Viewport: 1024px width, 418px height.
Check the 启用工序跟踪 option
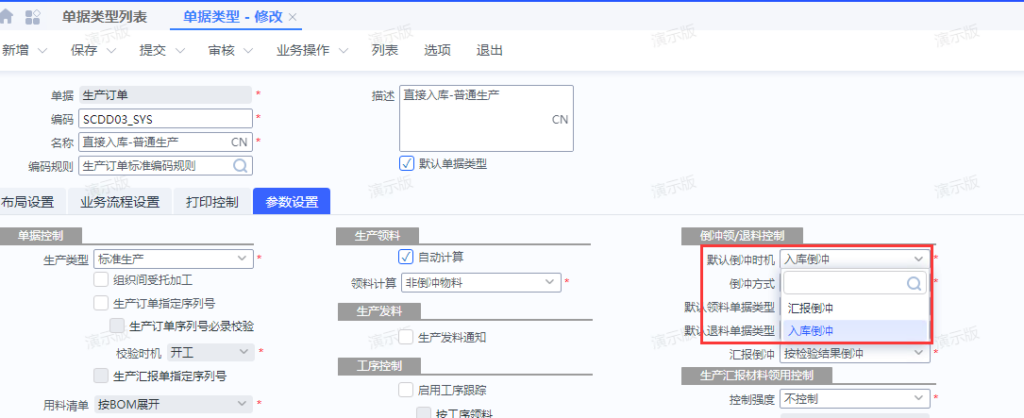tap(406, 390)
